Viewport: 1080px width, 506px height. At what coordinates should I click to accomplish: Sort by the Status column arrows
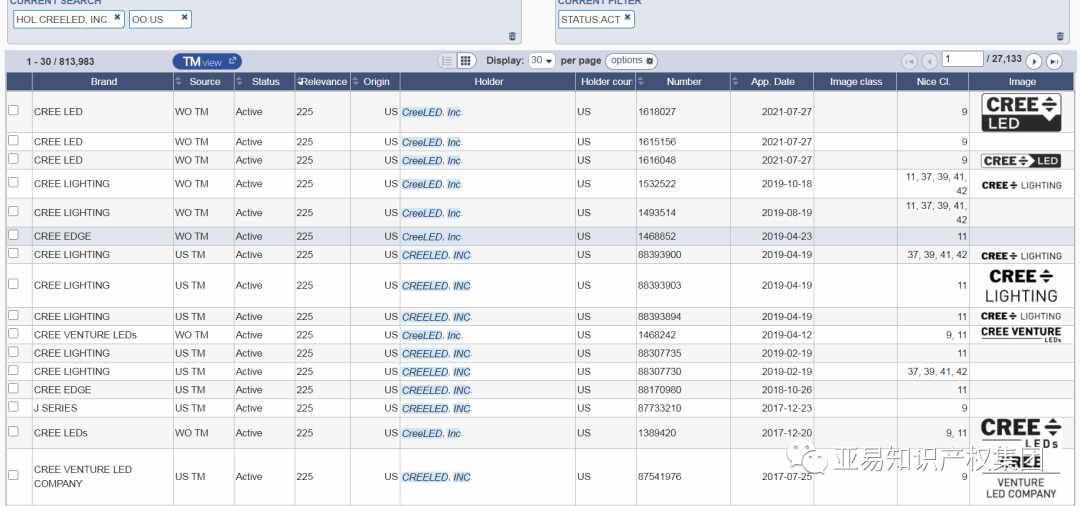[x=240, y=82]
